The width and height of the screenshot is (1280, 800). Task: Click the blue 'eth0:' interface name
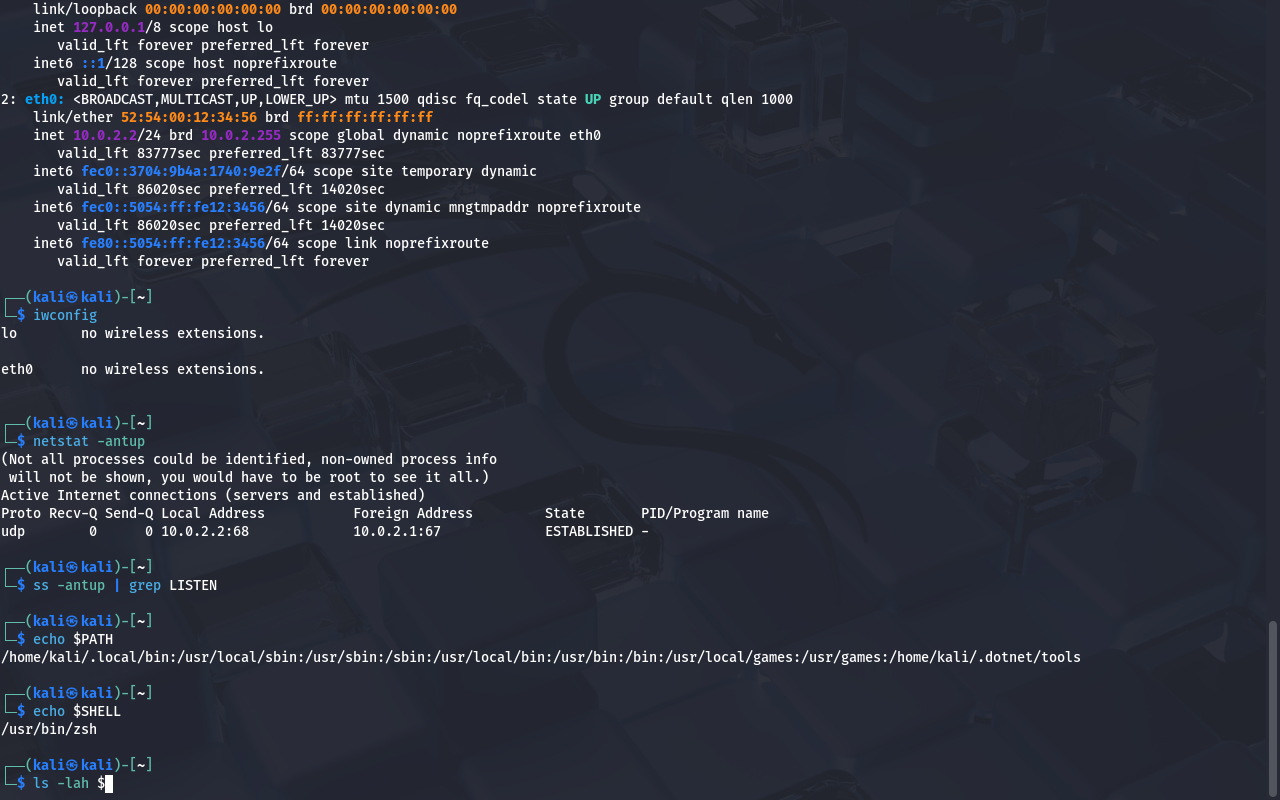[45, 99]
